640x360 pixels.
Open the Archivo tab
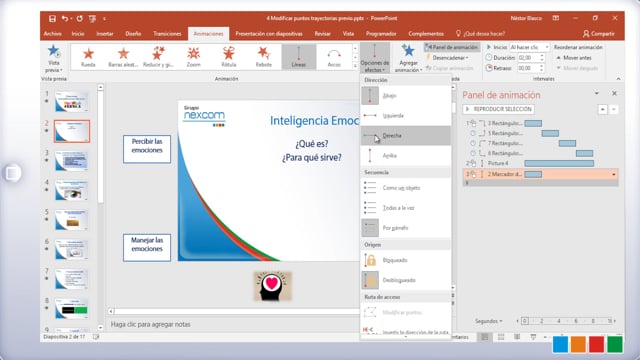coord(52,33)
